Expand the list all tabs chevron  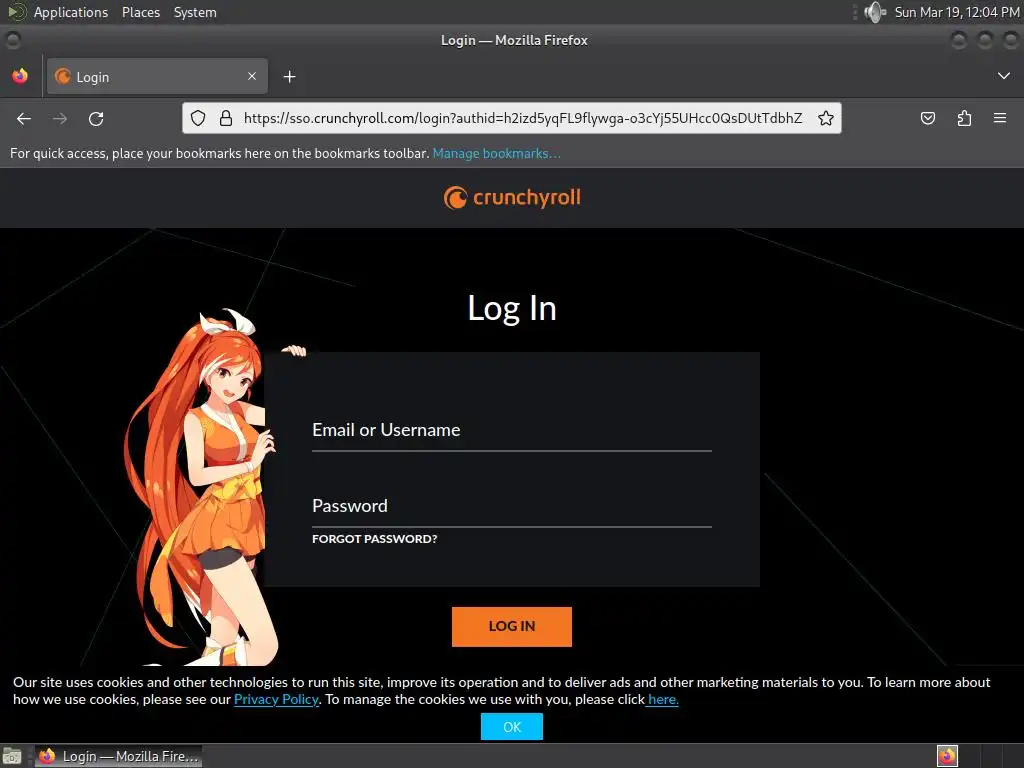pos(1004,76)
